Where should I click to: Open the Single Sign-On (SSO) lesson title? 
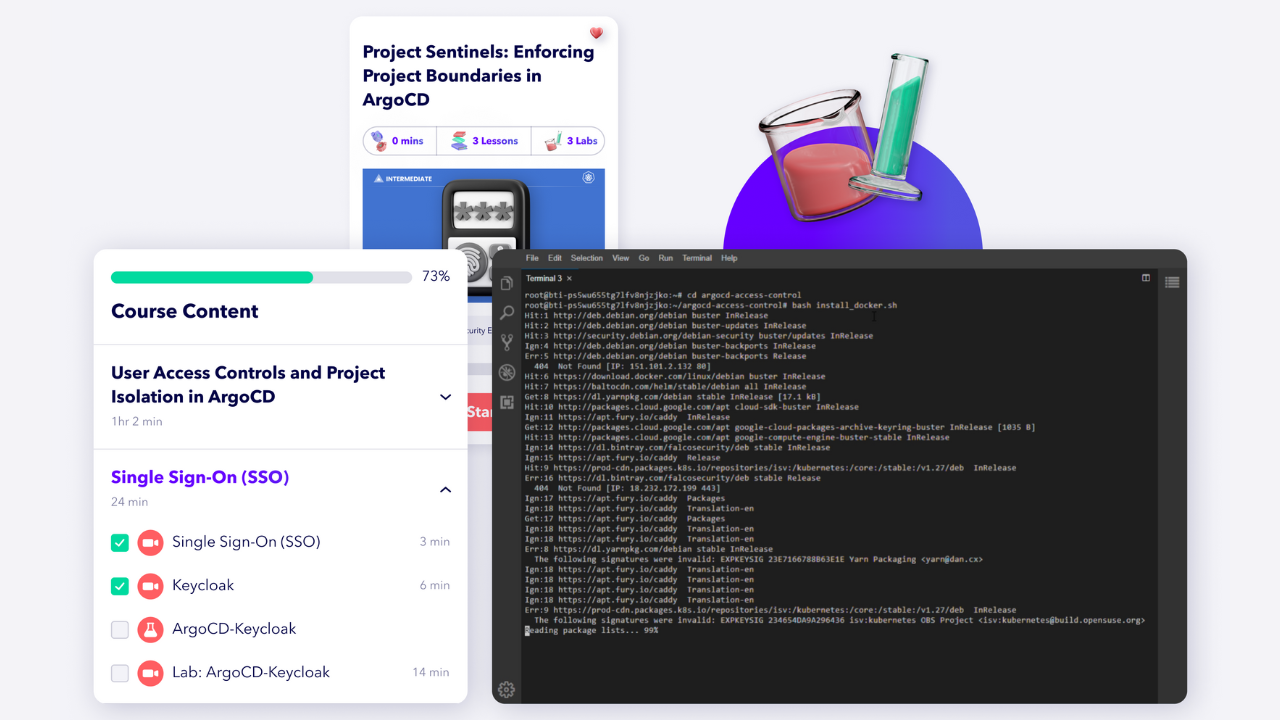246,542
